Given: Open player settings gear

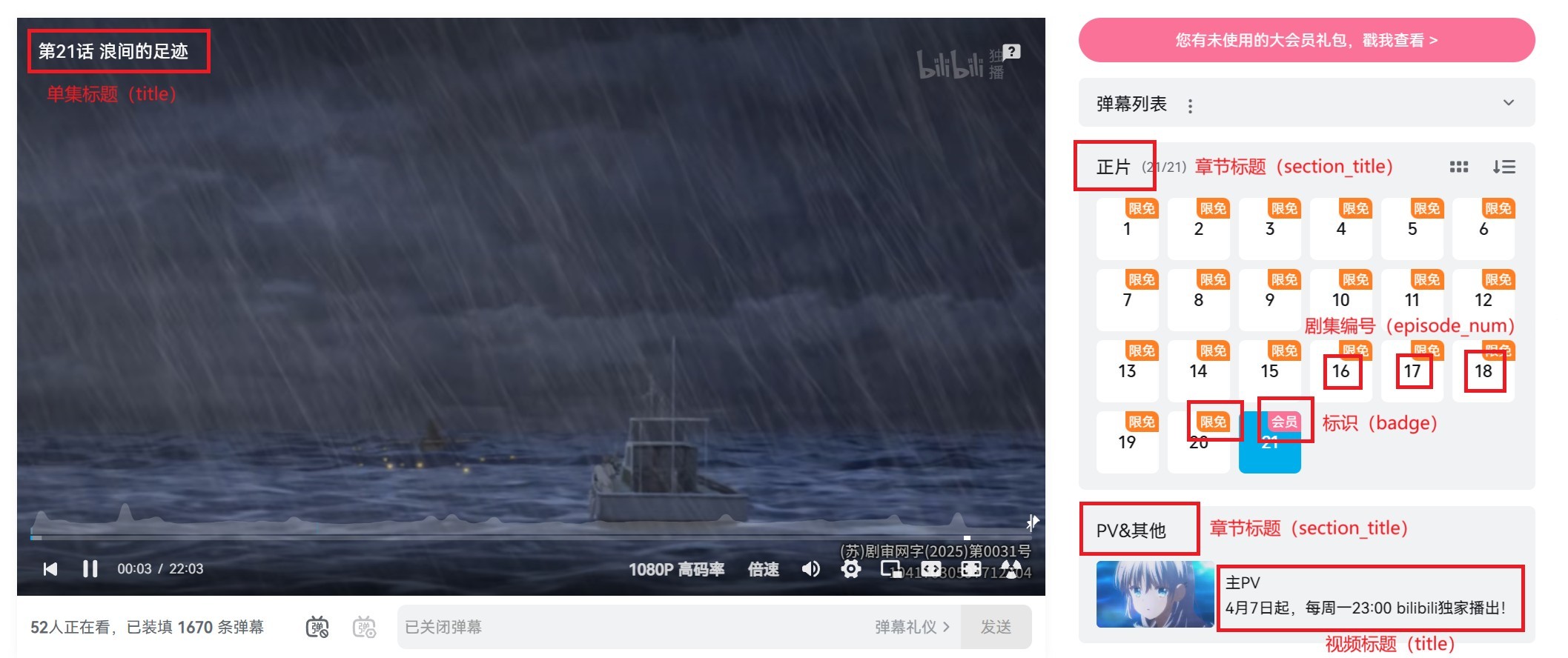Looking at the screenshot, I should (x=851, y=568).
